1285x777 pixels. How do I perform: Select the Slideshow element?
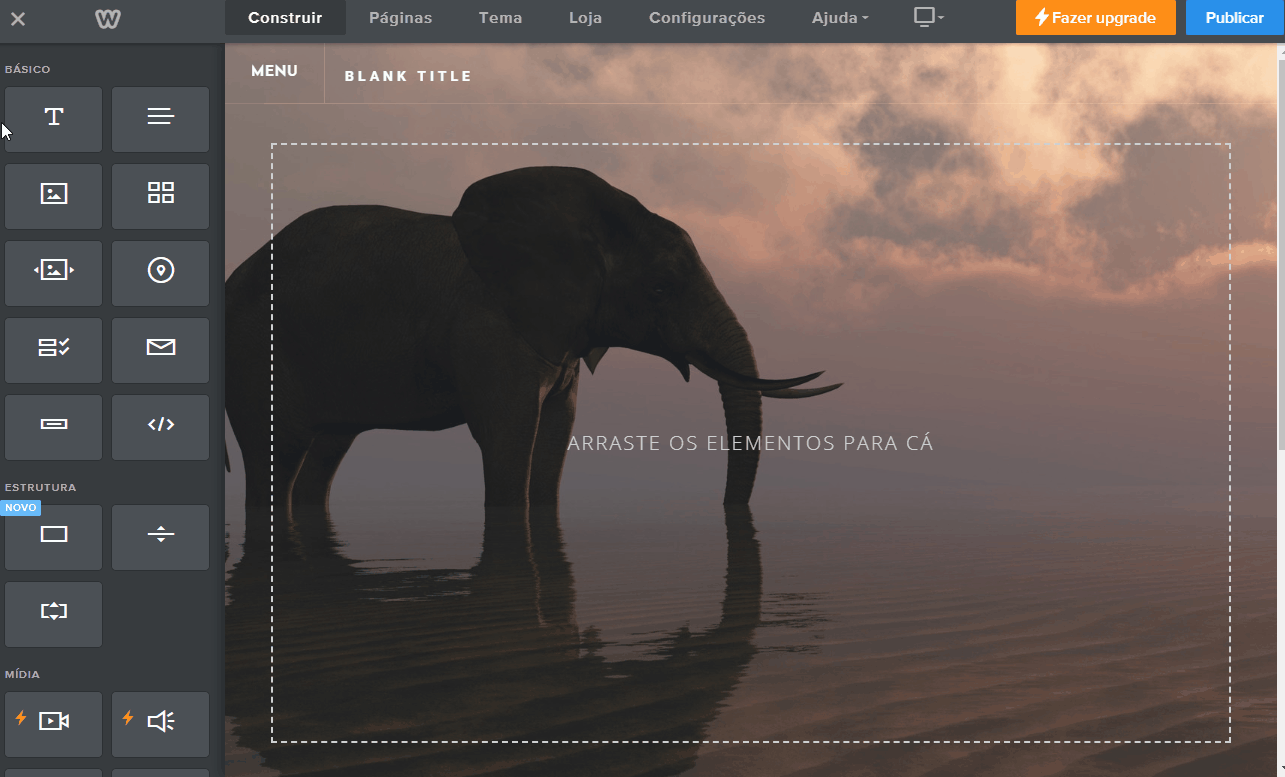click(54, 273)
